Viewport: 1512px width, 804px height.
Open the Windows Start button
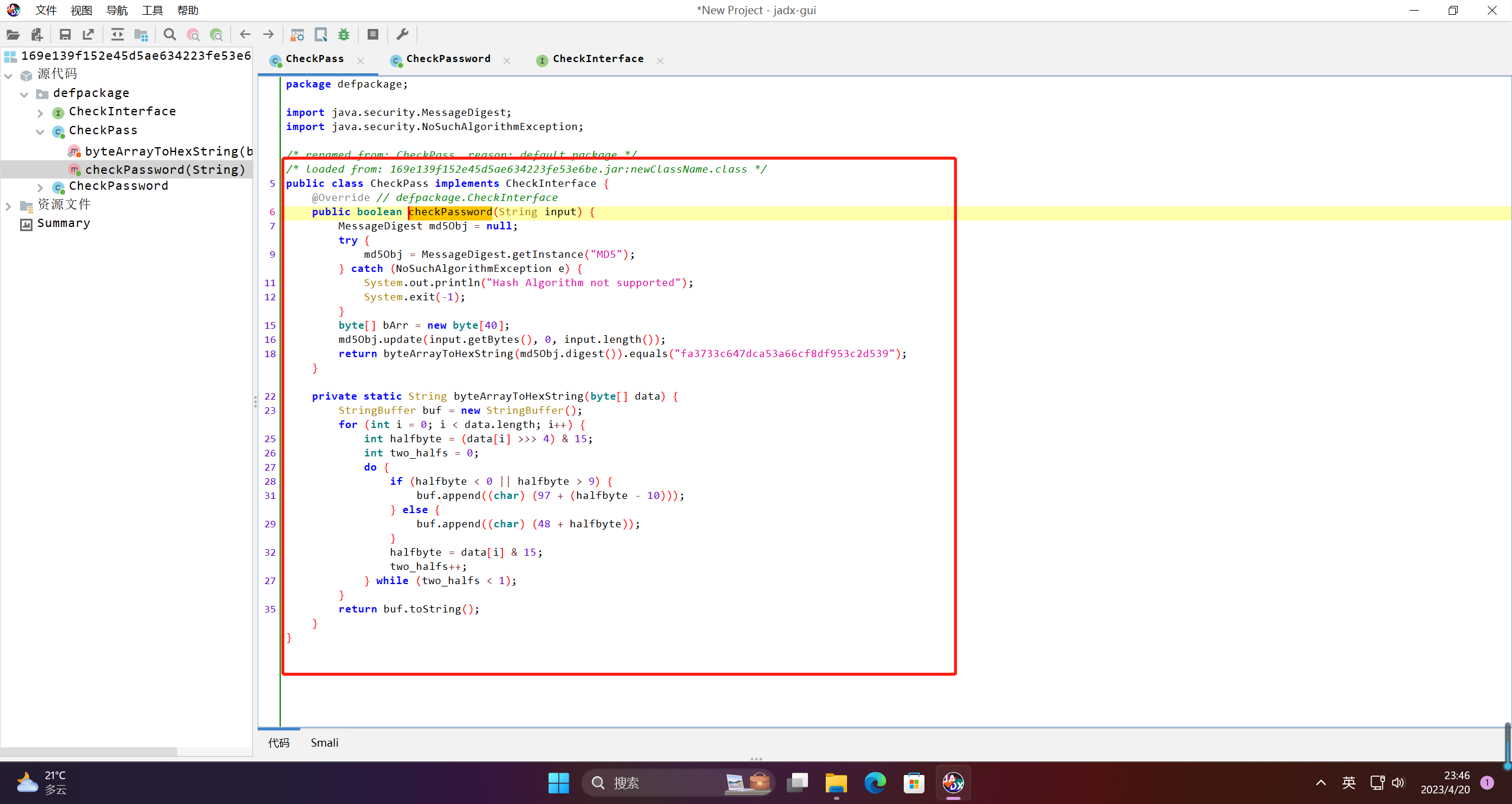pos(559,783)
